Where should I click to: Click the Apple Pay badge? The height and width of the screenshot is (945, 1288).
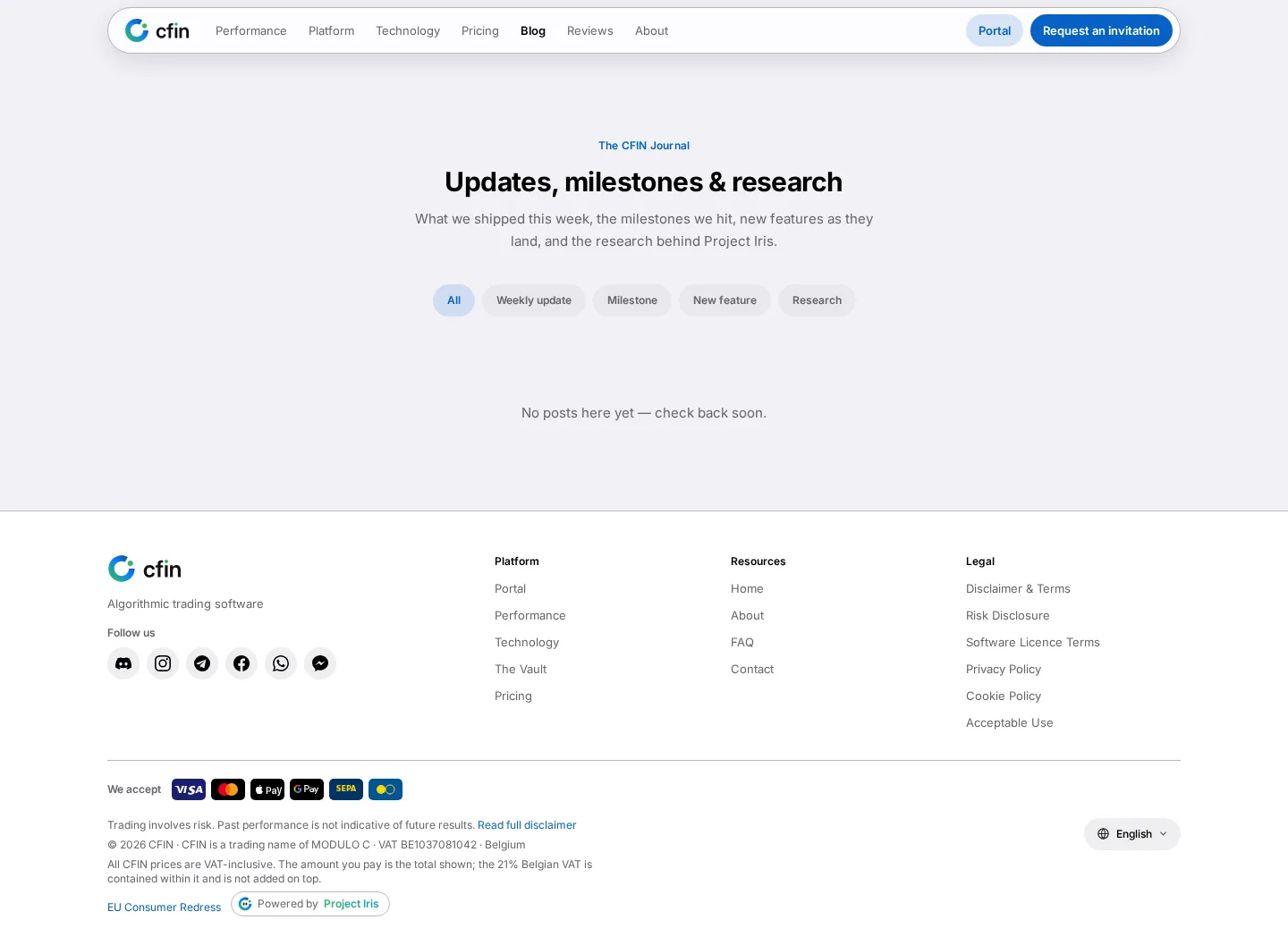(267, 789)
